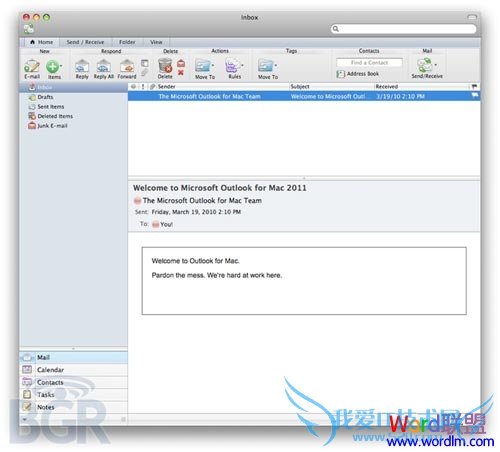Click the attachment paperclip column header
Image resolution: width=500 pixels, height=452 pixels.
tap(152, 87)
